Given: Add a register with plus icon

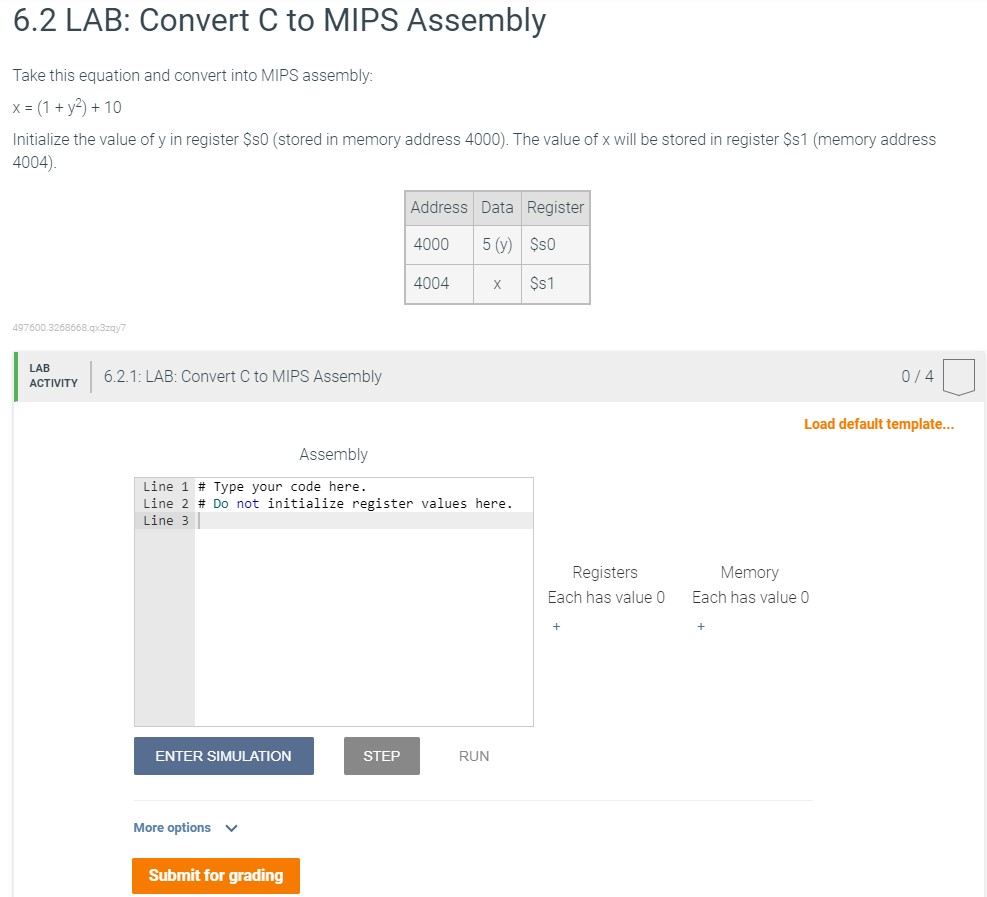Looking at the screenshot, I should (x=556, y=626).
